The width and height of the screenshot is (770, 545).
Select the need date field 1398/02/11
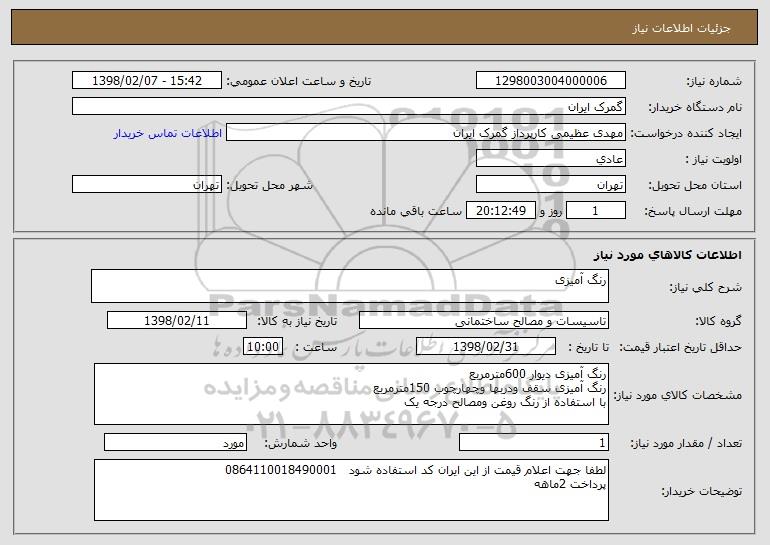click(177, 321)
